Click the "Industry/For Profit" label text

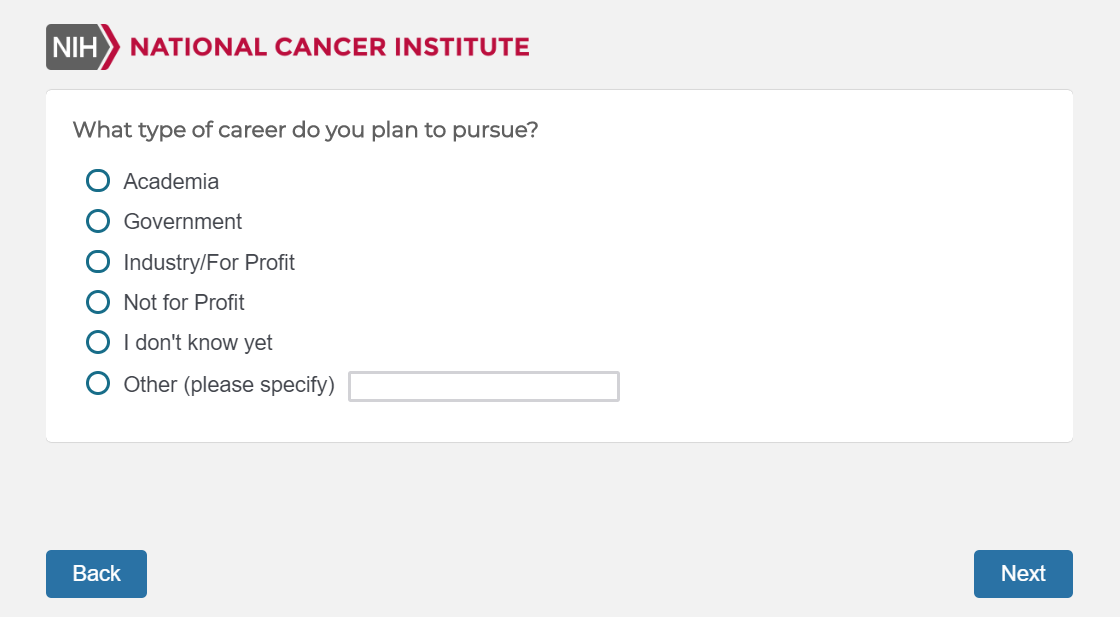point(209,263)
